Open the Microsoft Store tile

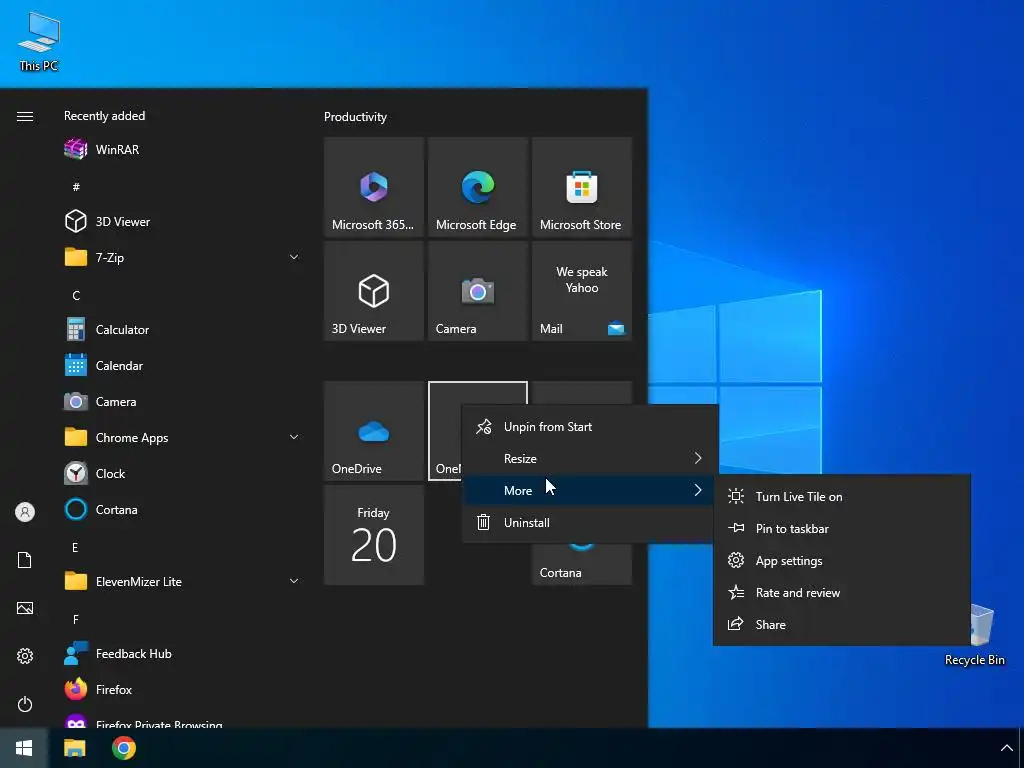[582, 187]
